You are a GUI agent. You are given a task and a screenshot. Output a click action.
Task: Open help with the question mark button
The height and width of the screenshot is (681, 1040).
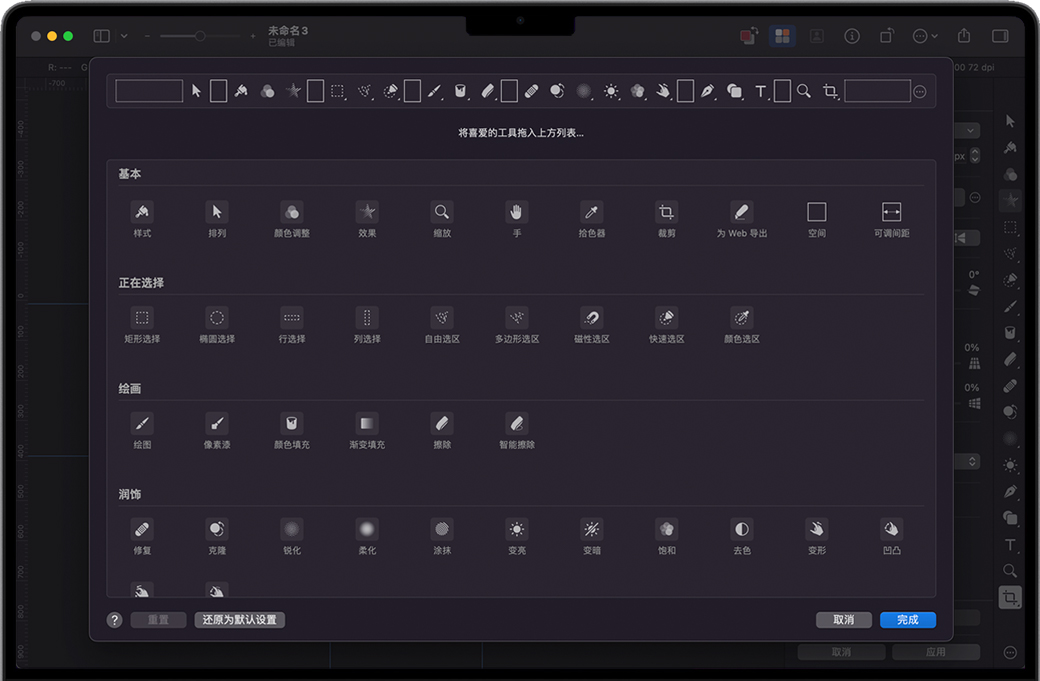pyautogui.click(x=115, y=620)
